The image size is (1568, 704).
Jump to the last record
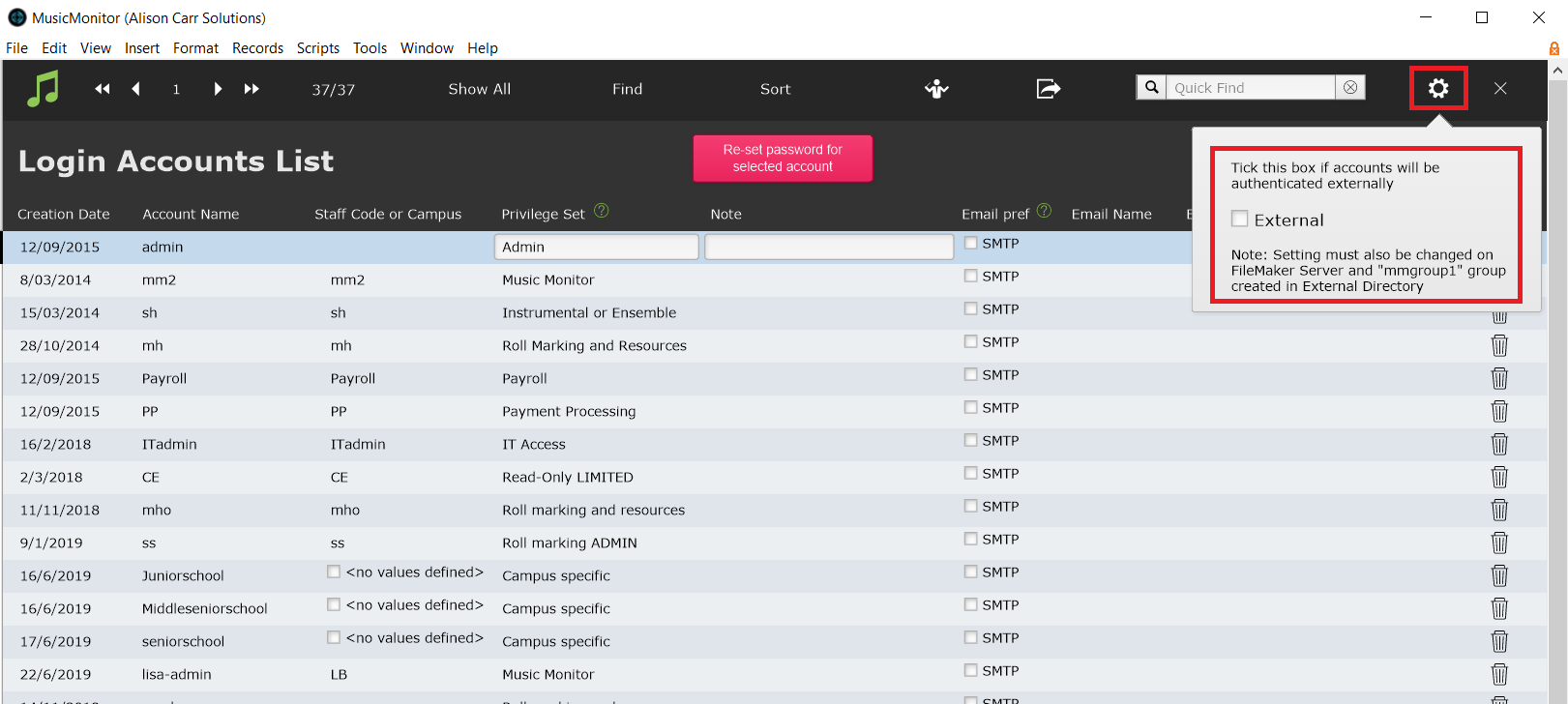[x=251, y=89]
